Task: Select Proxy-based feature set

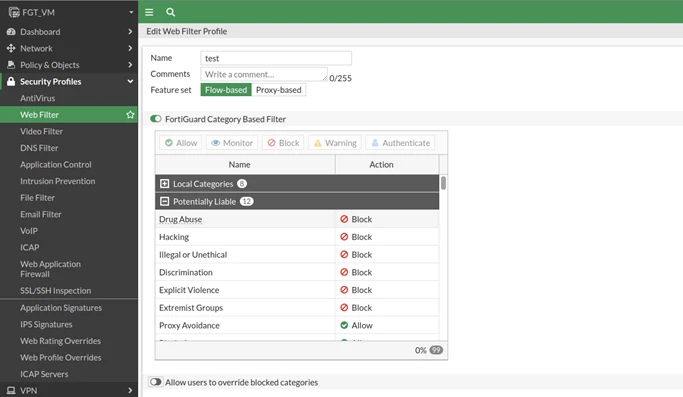Action: click(x=279, y=90)
